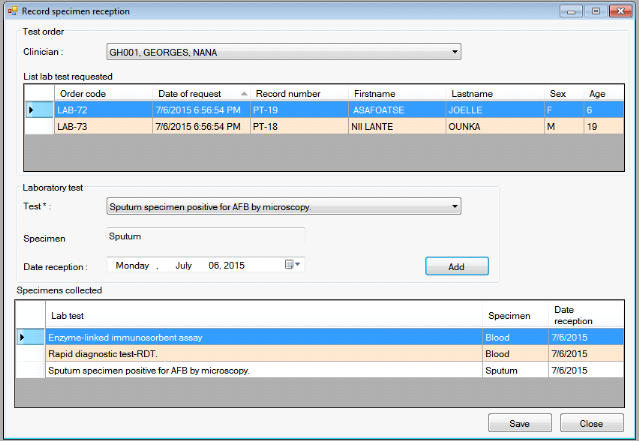Click the Date reception field
Viewport: 639px width, 441px height.
[x=206, y=265]
